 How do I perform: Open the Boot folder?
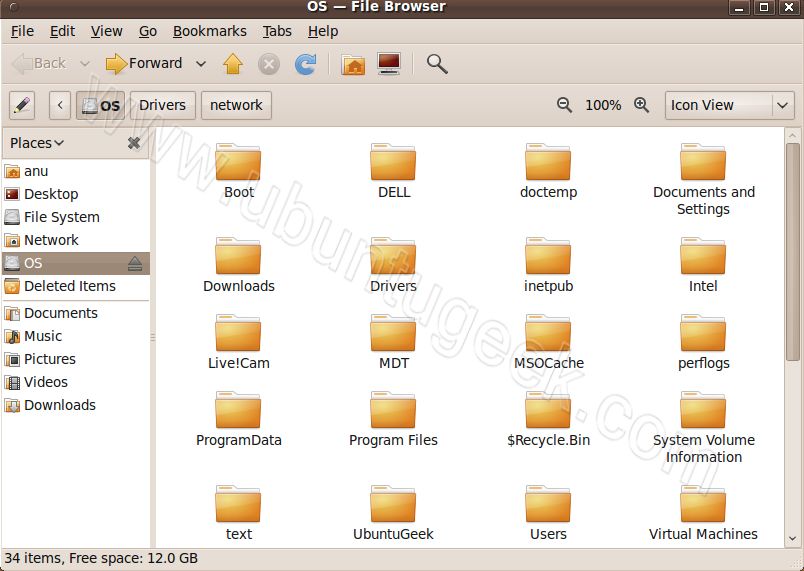(x=238, y=171)
